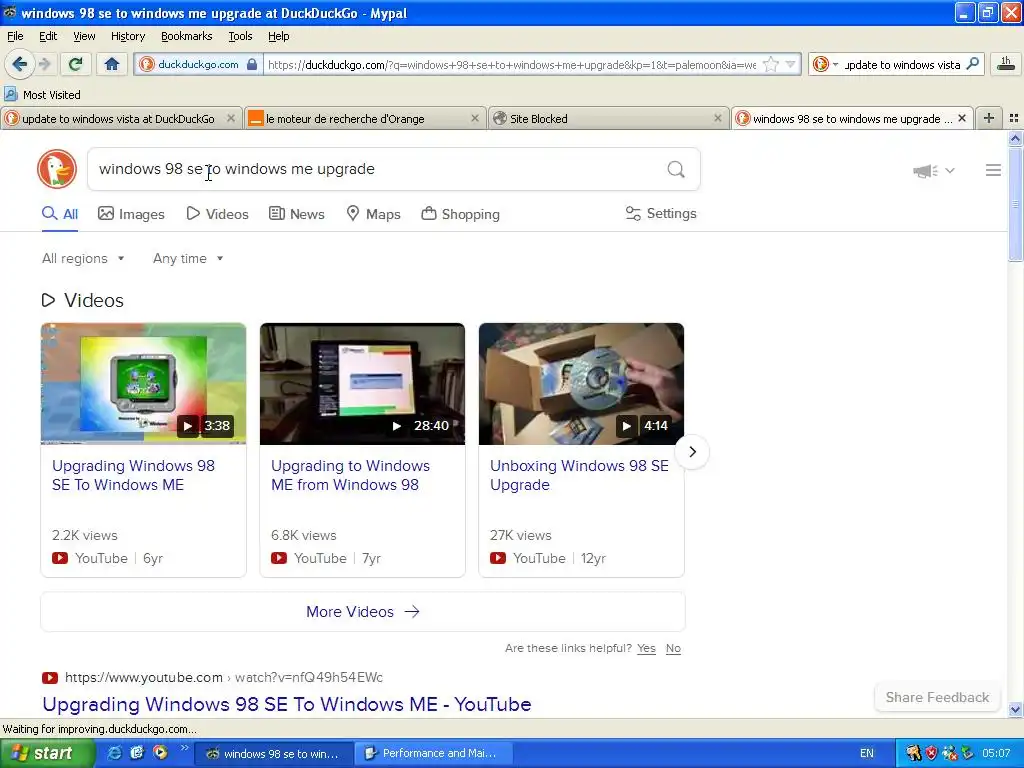Open 'Upgrading to Windows ME from Windows 98' link
The image size is (1024, 768).
[x=350, y=475]
